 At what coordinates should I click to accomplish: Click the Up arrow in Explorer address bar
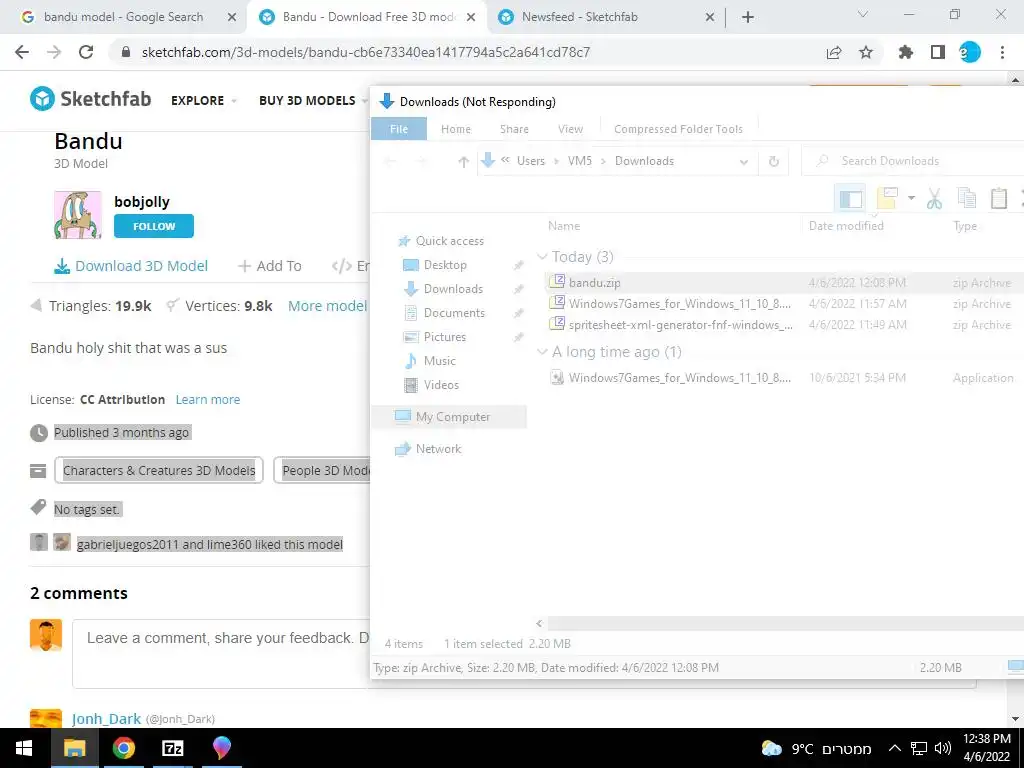(x=464, y=161)
